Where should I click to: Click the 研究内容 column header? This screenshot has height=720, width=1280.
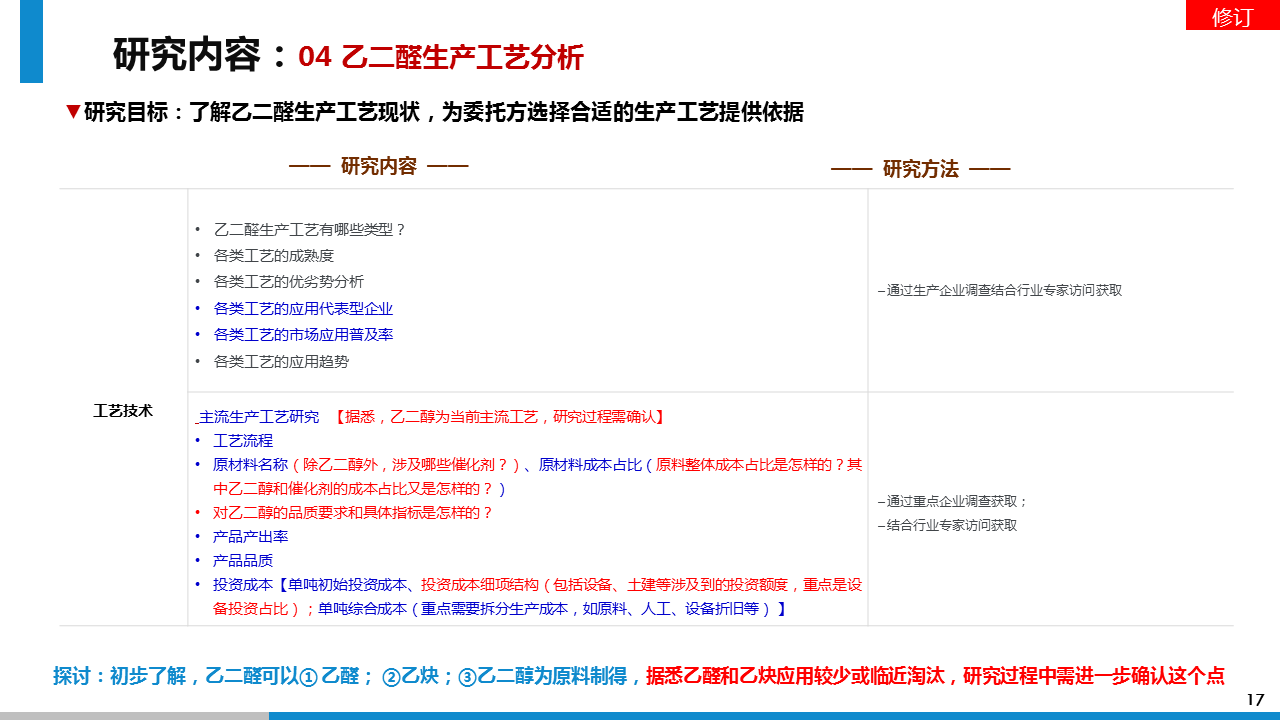point(378,166)
